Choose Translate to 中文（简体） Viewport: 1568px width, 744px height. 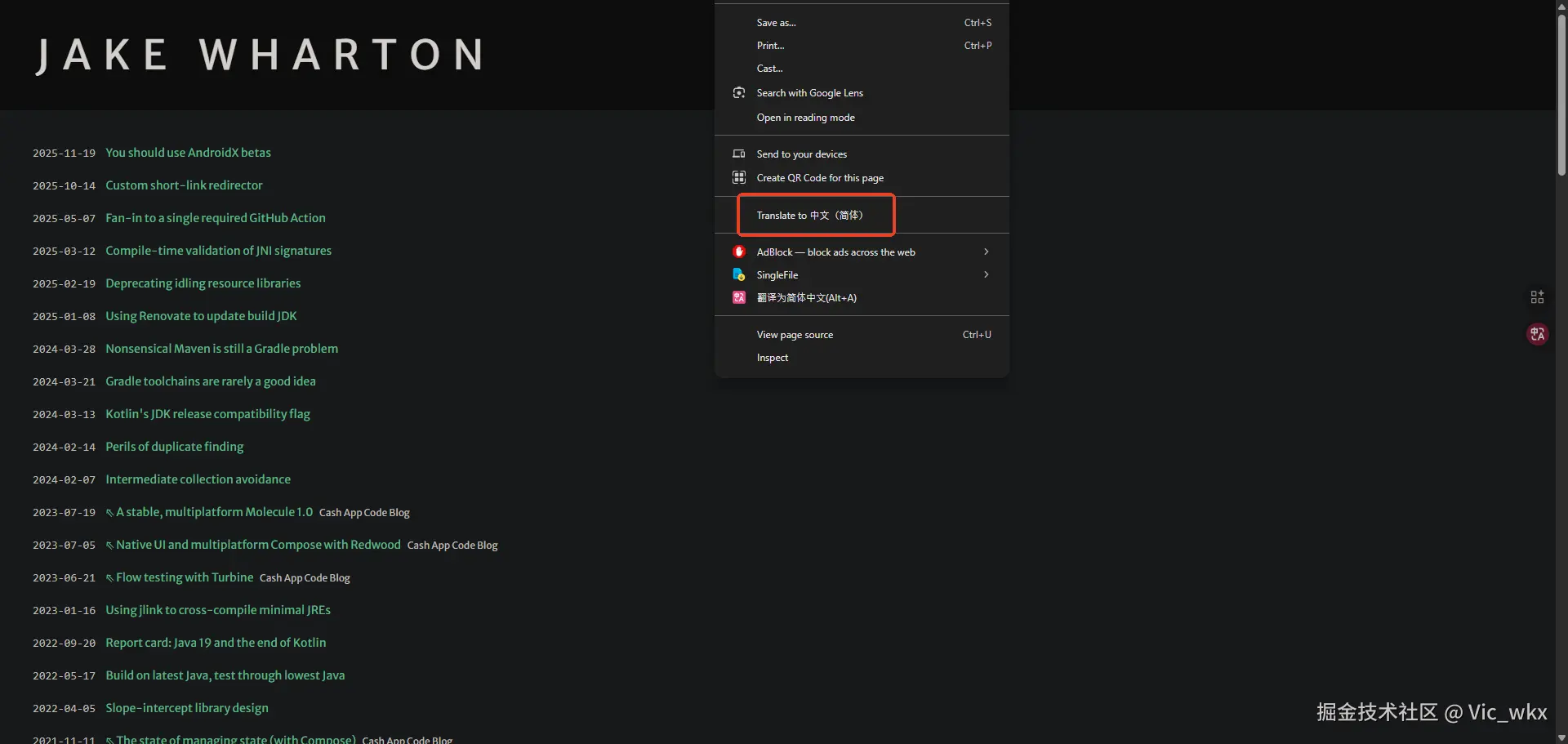click(x=862, y=215)
